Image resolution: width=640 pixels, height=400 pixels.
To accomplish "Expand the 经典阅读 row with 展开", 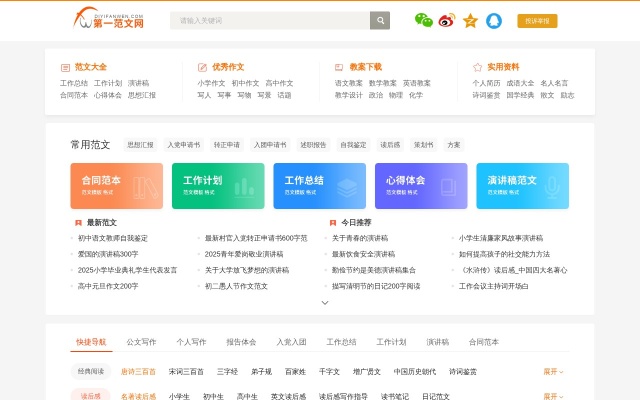I will pos(553,371).
